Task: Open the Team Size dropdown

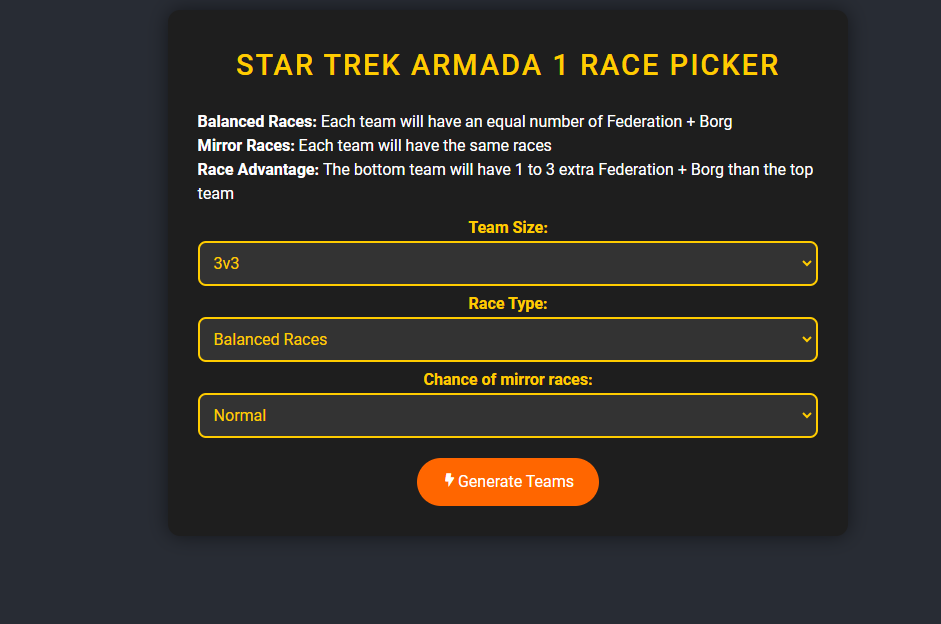Action: tap(508, 263)
